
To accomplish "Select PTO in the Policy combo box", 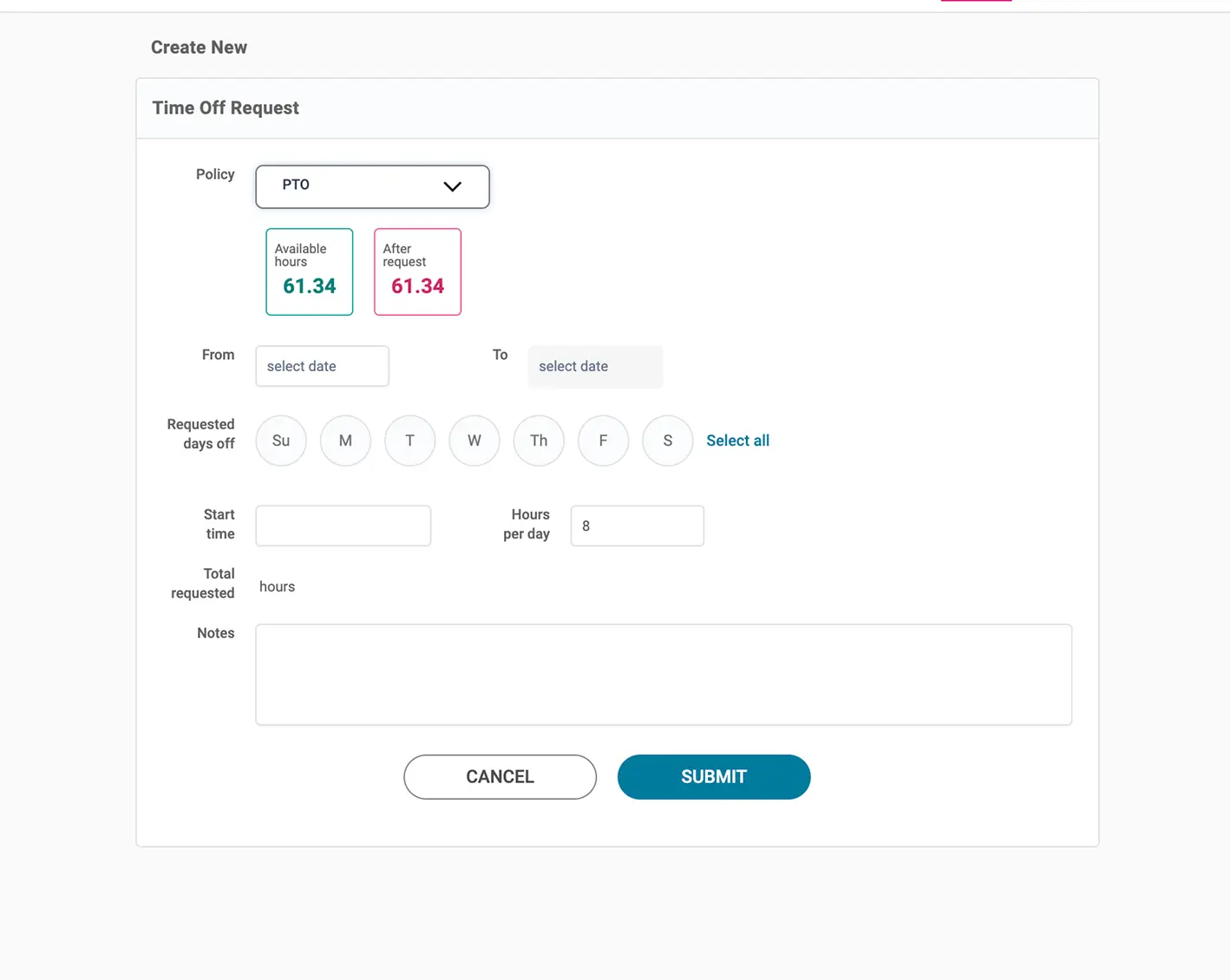I will coord(347,186).
